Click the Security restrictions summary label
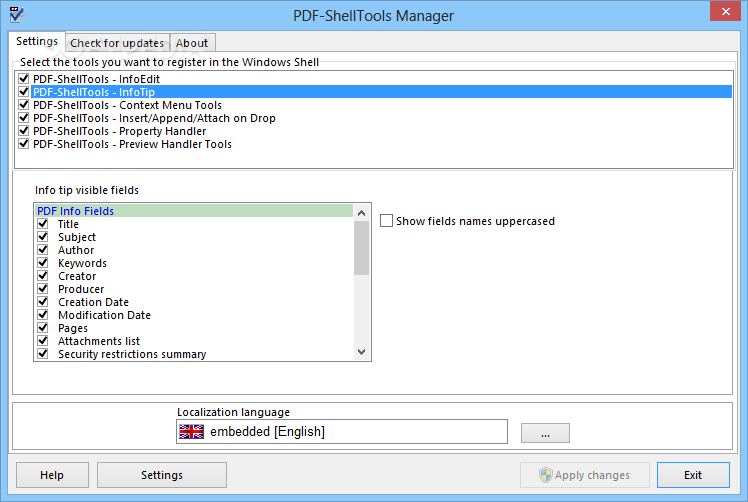Viewport: 748px width, 502px height. click(x=132, y=354)
